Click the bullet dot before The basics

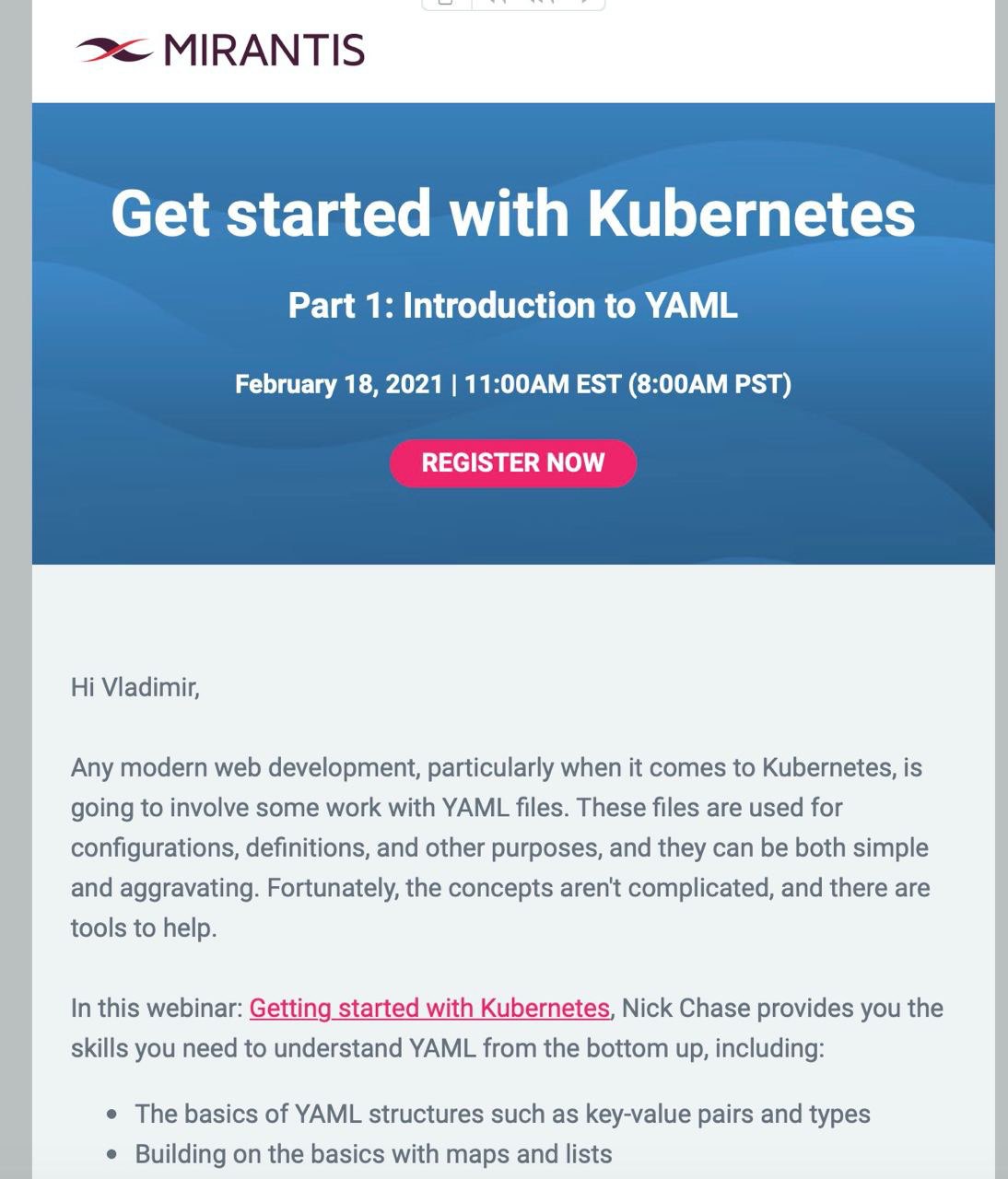[112, 1115]
